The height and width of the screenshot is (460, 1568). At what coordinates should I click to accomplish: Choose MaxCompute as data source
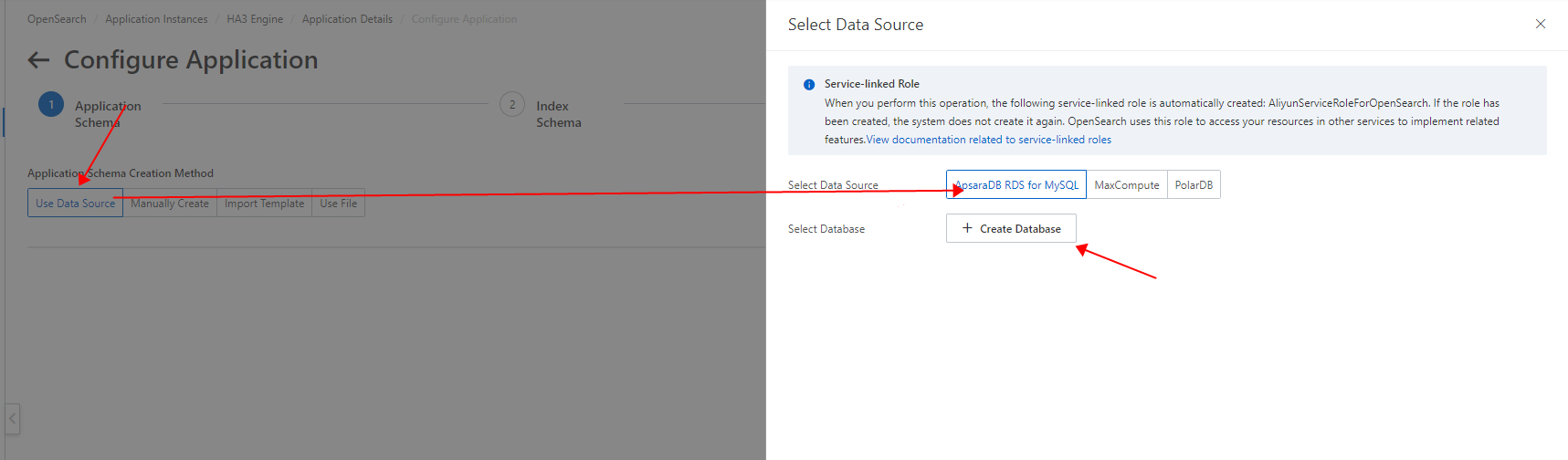tap(1126, 185)
